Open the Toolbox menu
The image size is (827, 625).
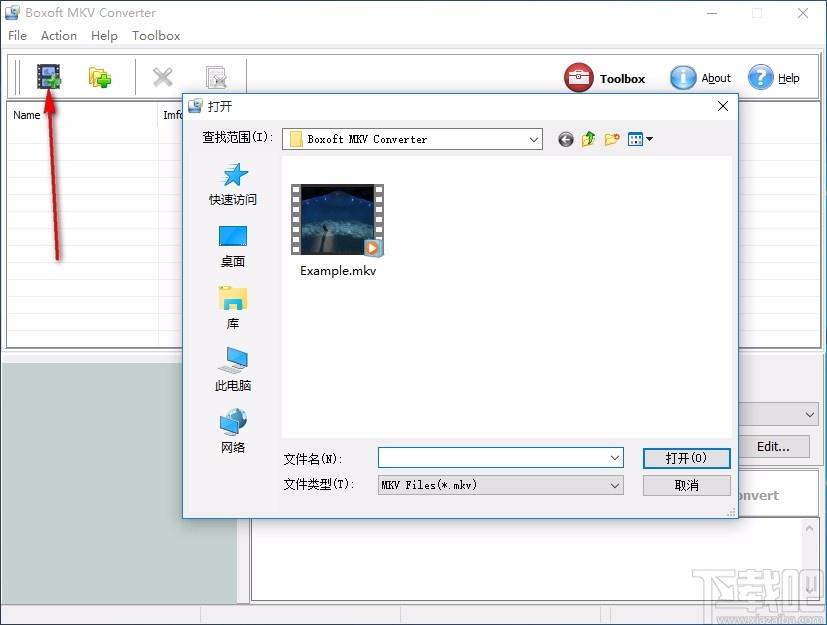tap(156, 35)
